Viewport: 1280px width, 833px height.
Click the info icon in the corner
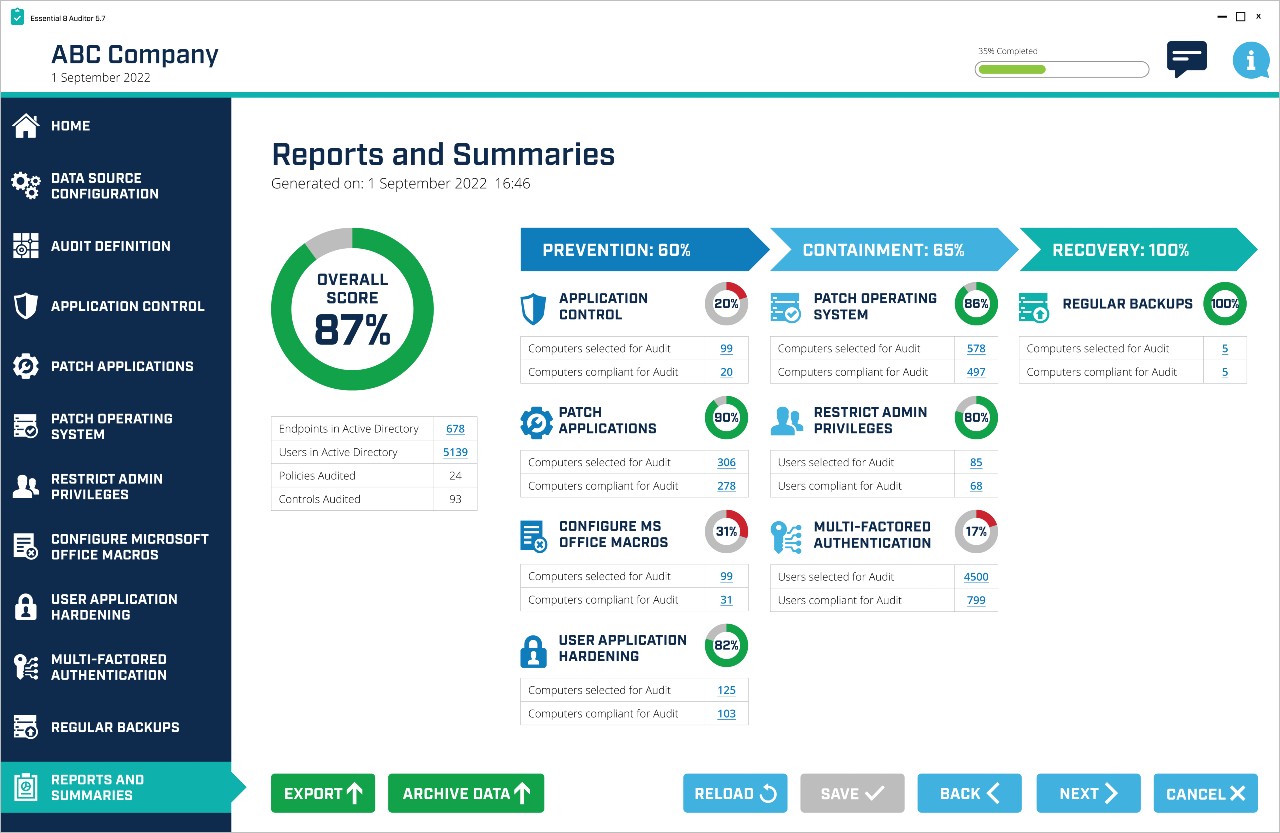click(1251, 60)
